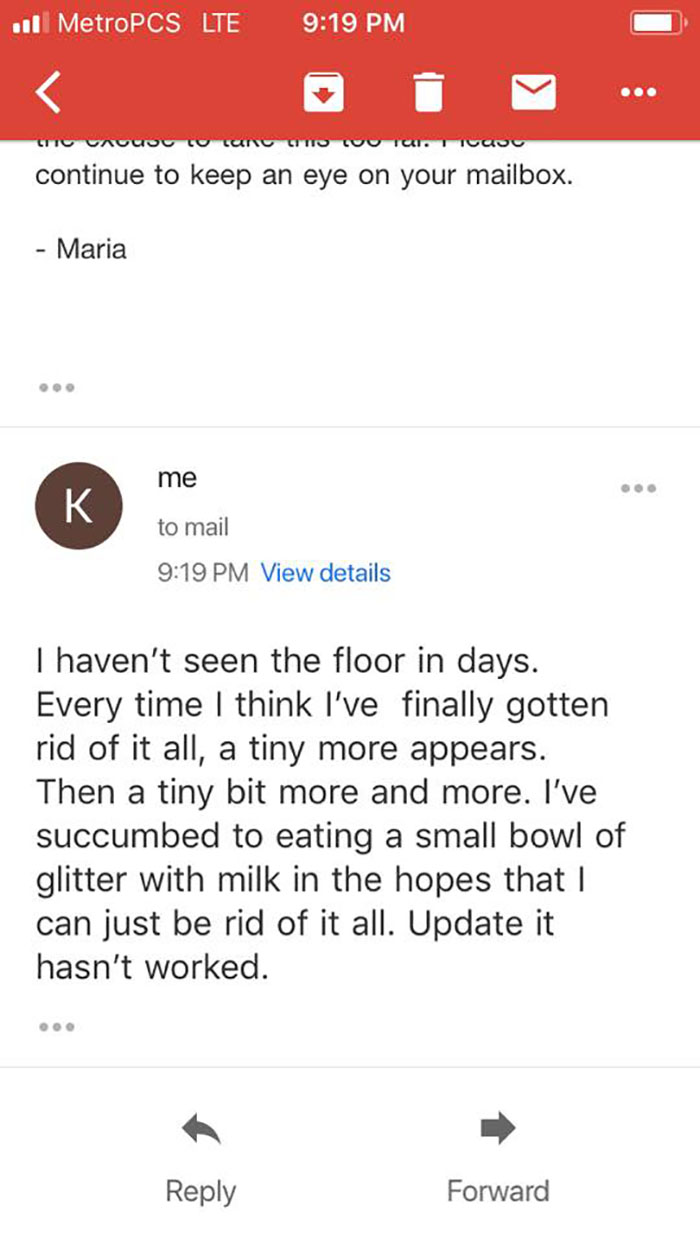Image resolution: width=700 pixels, height=1244 pixels.
Task: Expand the trimmed content of Maria's message
Action: [x=58, y=387]
